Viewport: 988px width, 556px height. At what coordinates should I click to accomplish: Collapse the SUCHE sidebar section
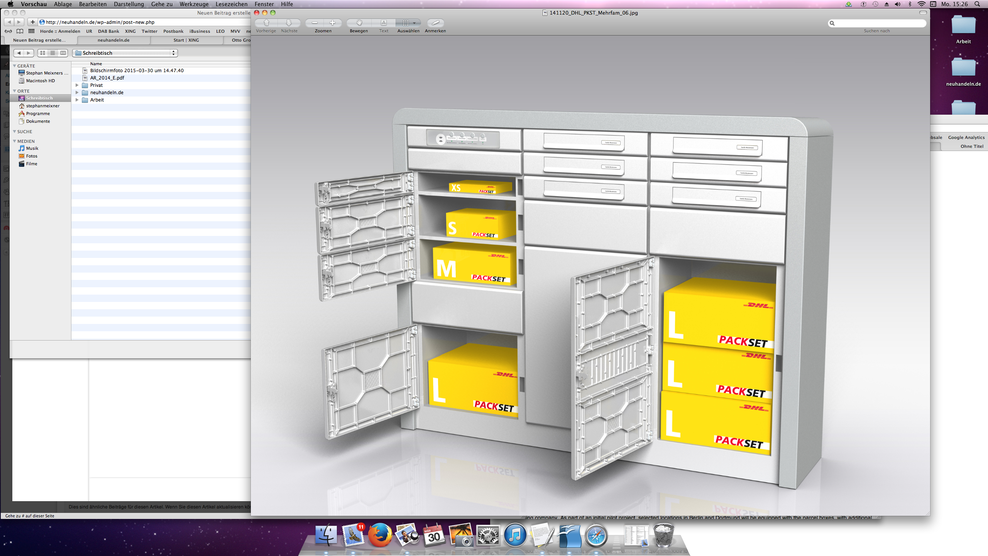pyautogui.click(x=14, y=132)
